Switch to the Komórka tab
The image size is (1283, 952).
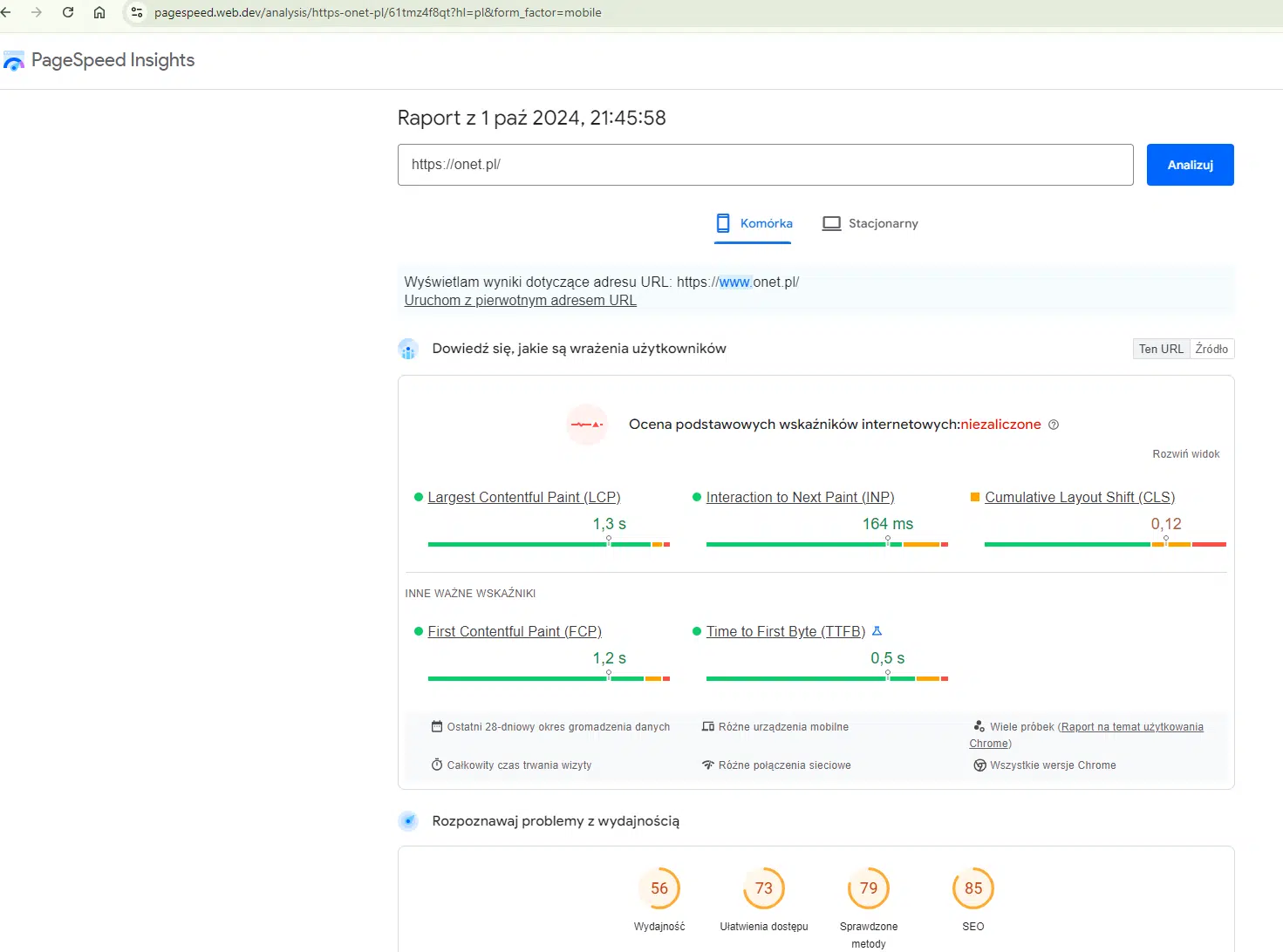[x=754, y=223]
